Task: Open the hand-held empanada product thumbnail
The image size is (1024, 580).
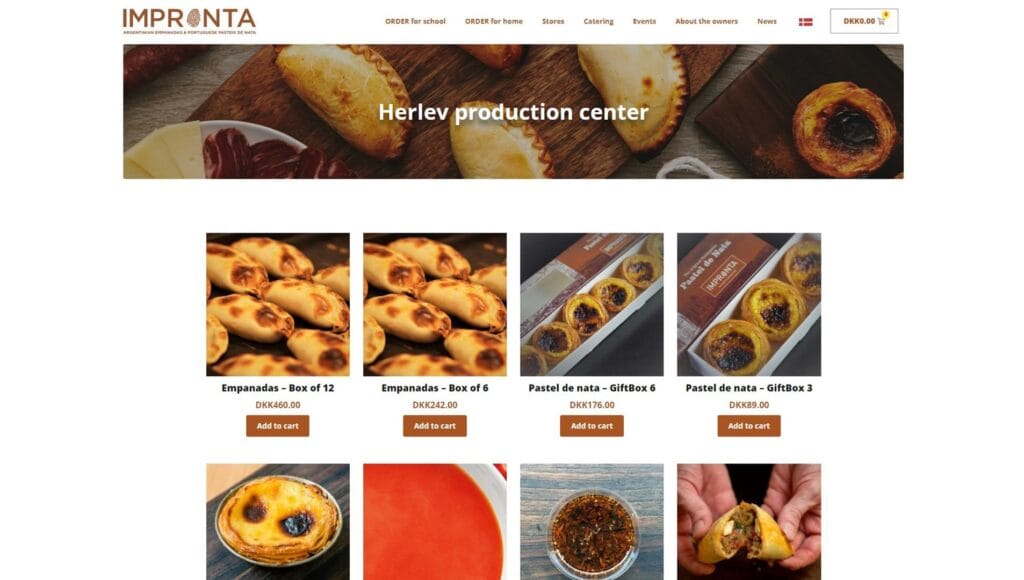Action: point(748,522)
